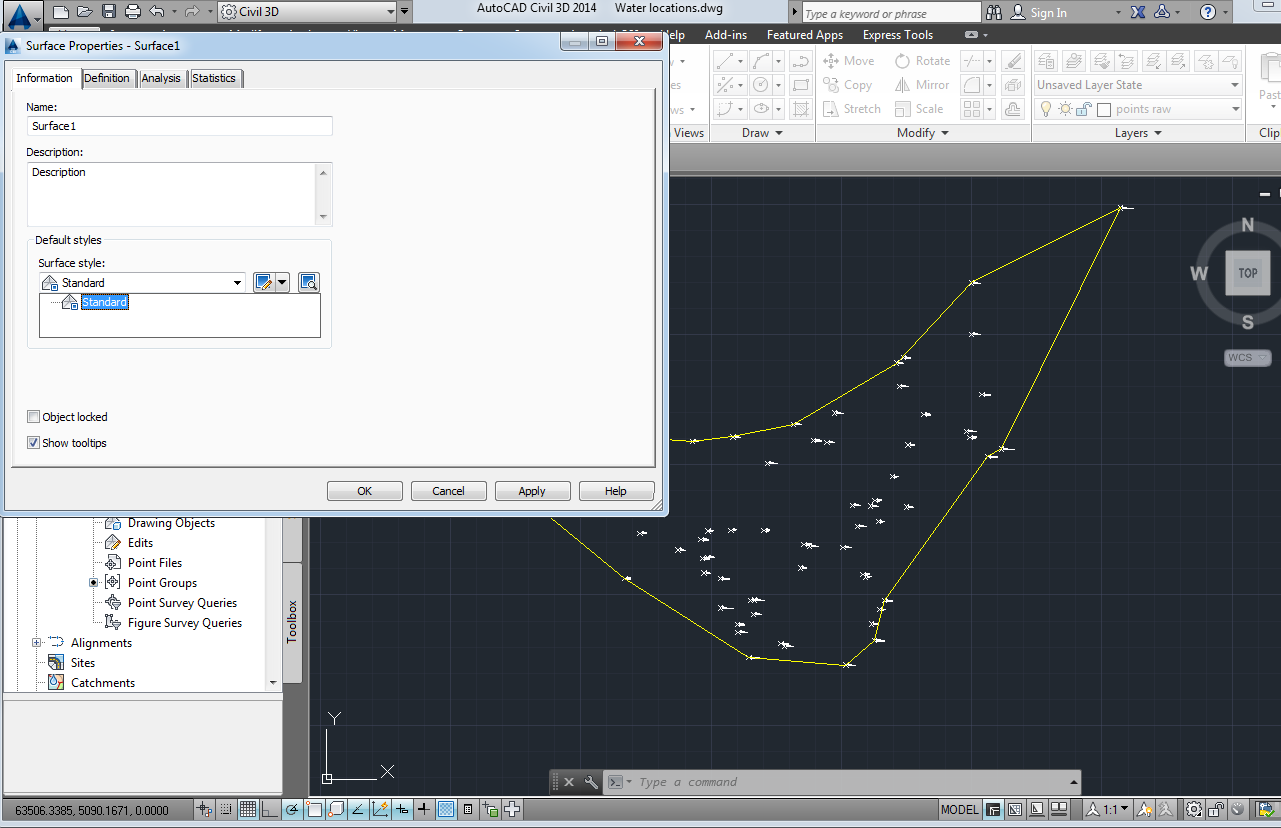Select the Mirror tool in Modify panel
Viewport: 1281px width, 828px height.
(922, 85)
